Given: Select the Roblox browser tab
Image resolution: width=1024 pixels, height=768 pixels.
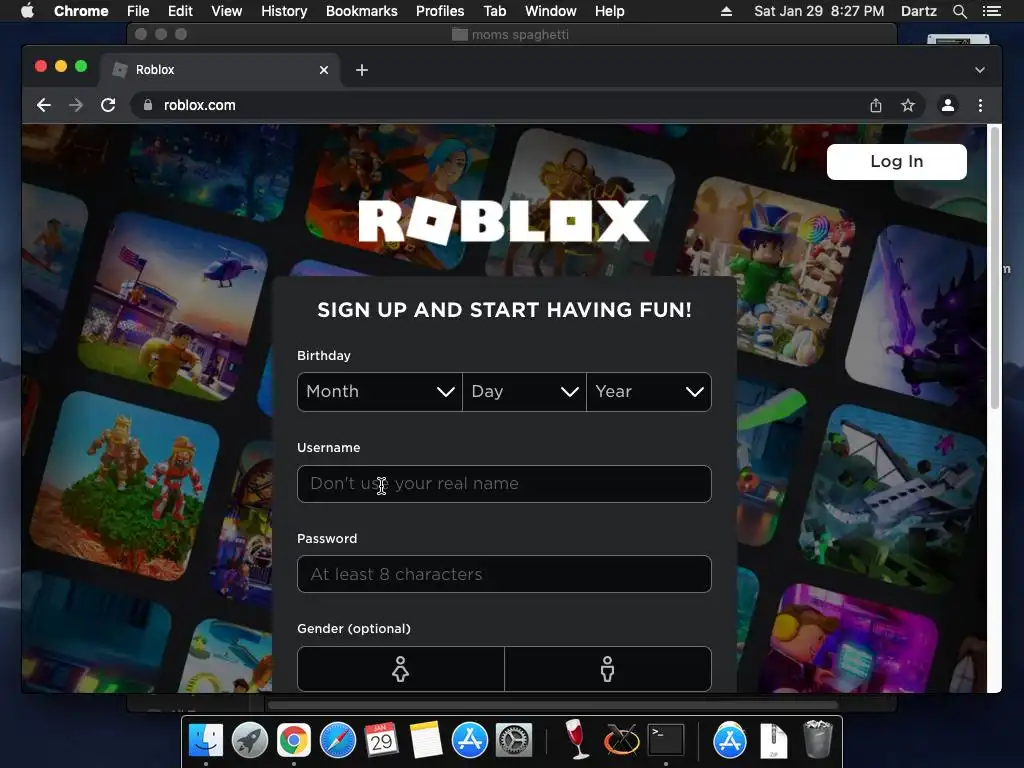Looking at the screenshot, I should 220,70.
